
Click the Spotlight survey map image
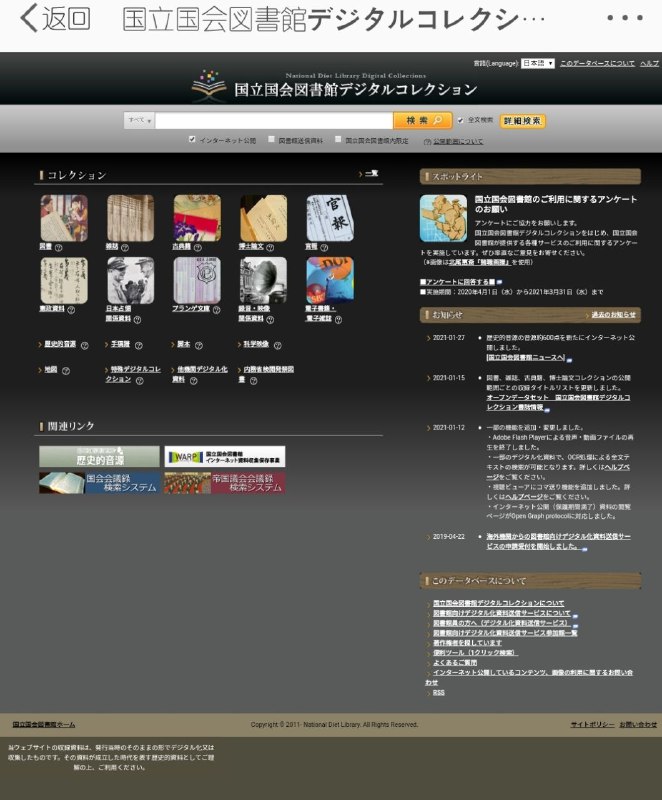[443, 218]
